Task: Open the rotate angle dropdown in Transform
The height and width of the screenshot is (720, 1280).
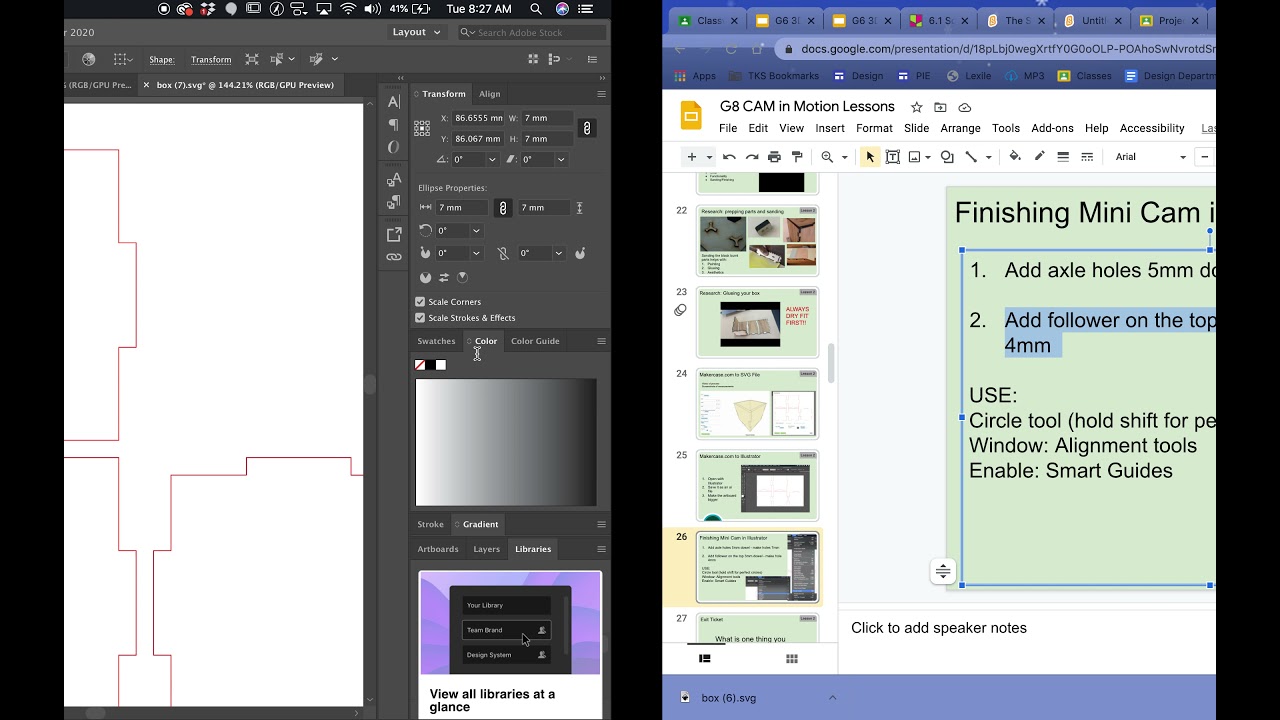Action: click(x=492, y=159)
